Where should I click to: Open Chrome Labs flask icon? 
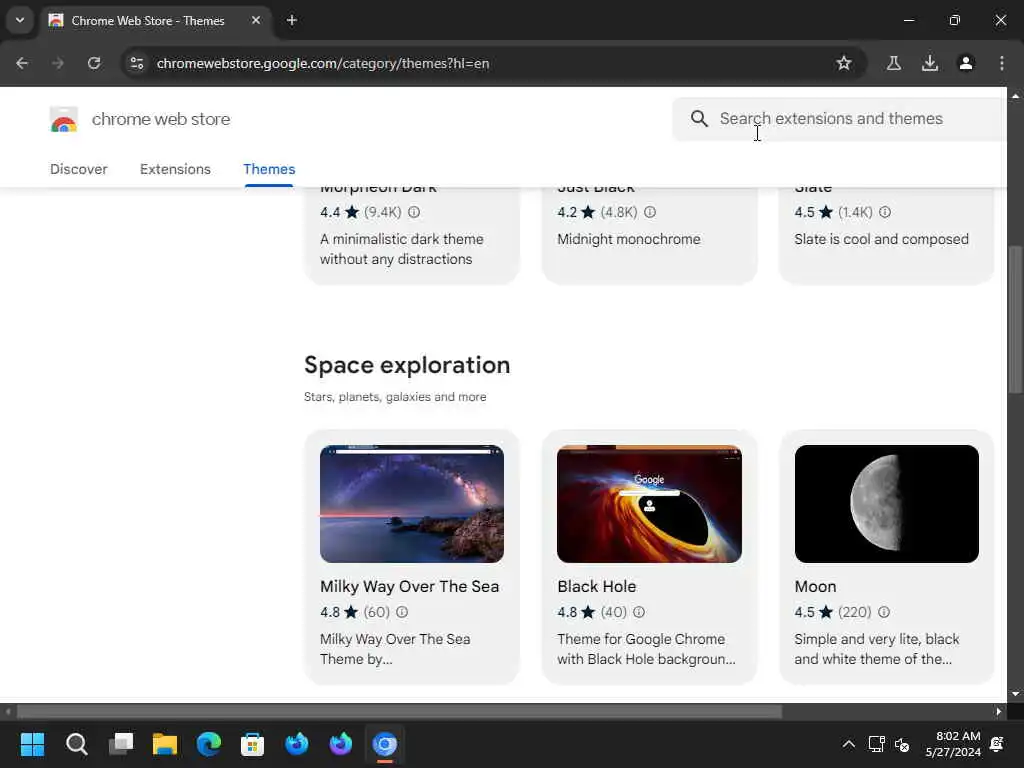point(893,63)
